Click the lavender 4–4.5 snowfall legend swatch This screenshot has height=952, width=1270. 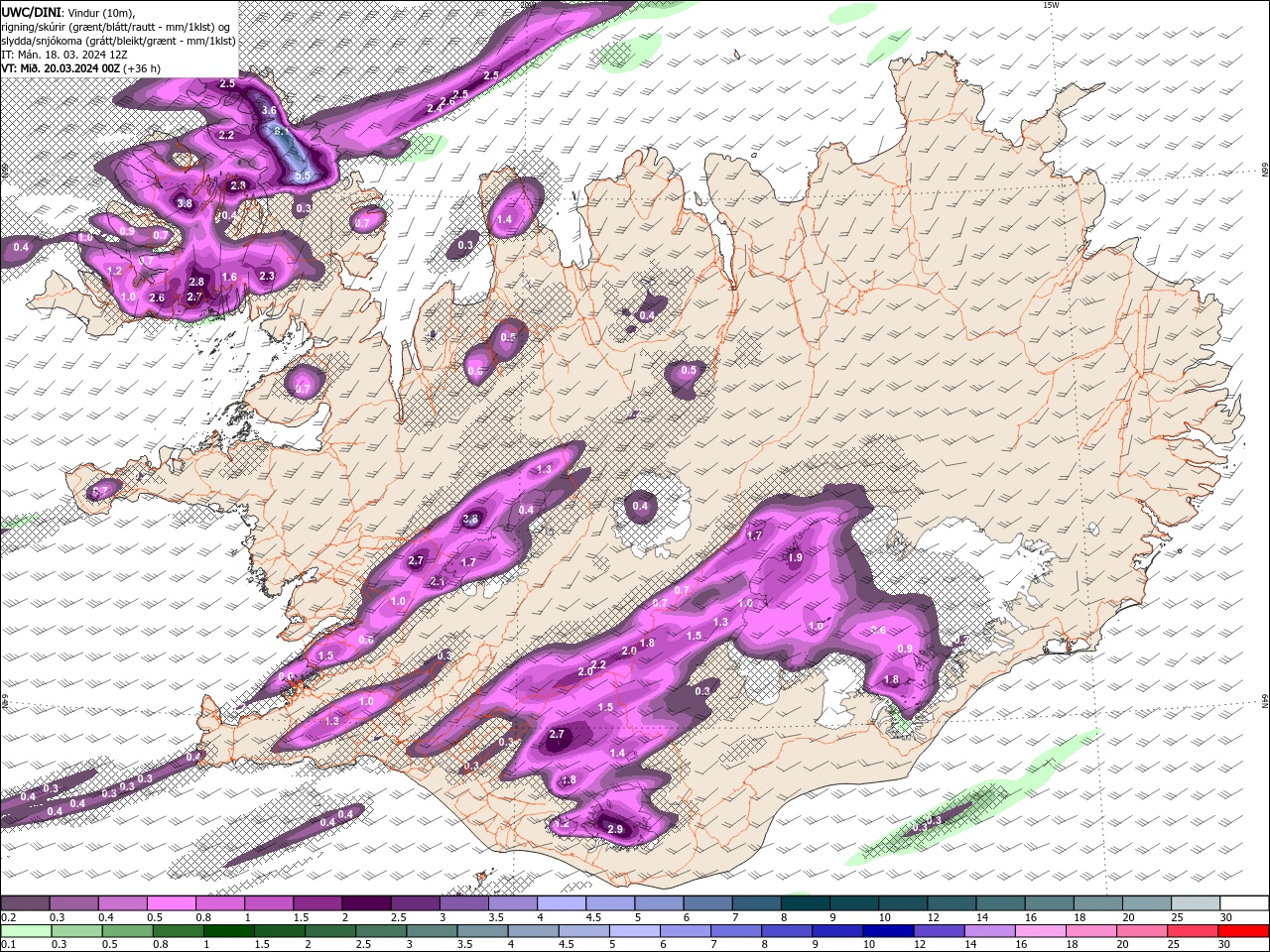(x=562, y=902)
